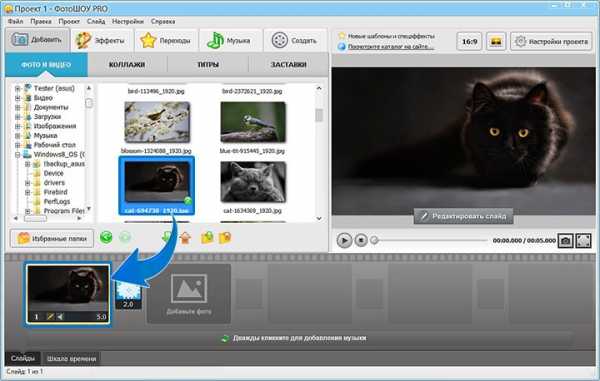This screenshot has height=381, width=600.
Task: Click the rightmost yellow folder icon
Action: click(225, 238)
